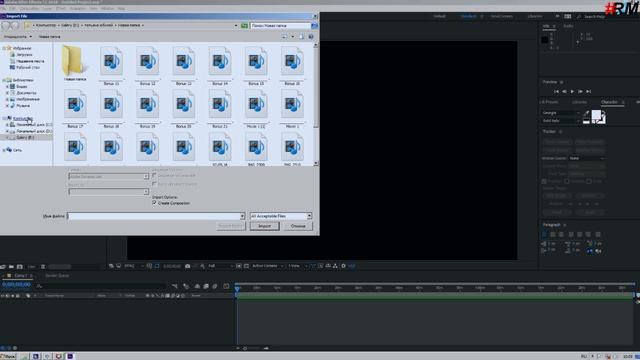The width and height of the screenshot is (640, 360).
Task: Open the Render Queue tab
Action: pyautogui.click(x=57, y=276)
